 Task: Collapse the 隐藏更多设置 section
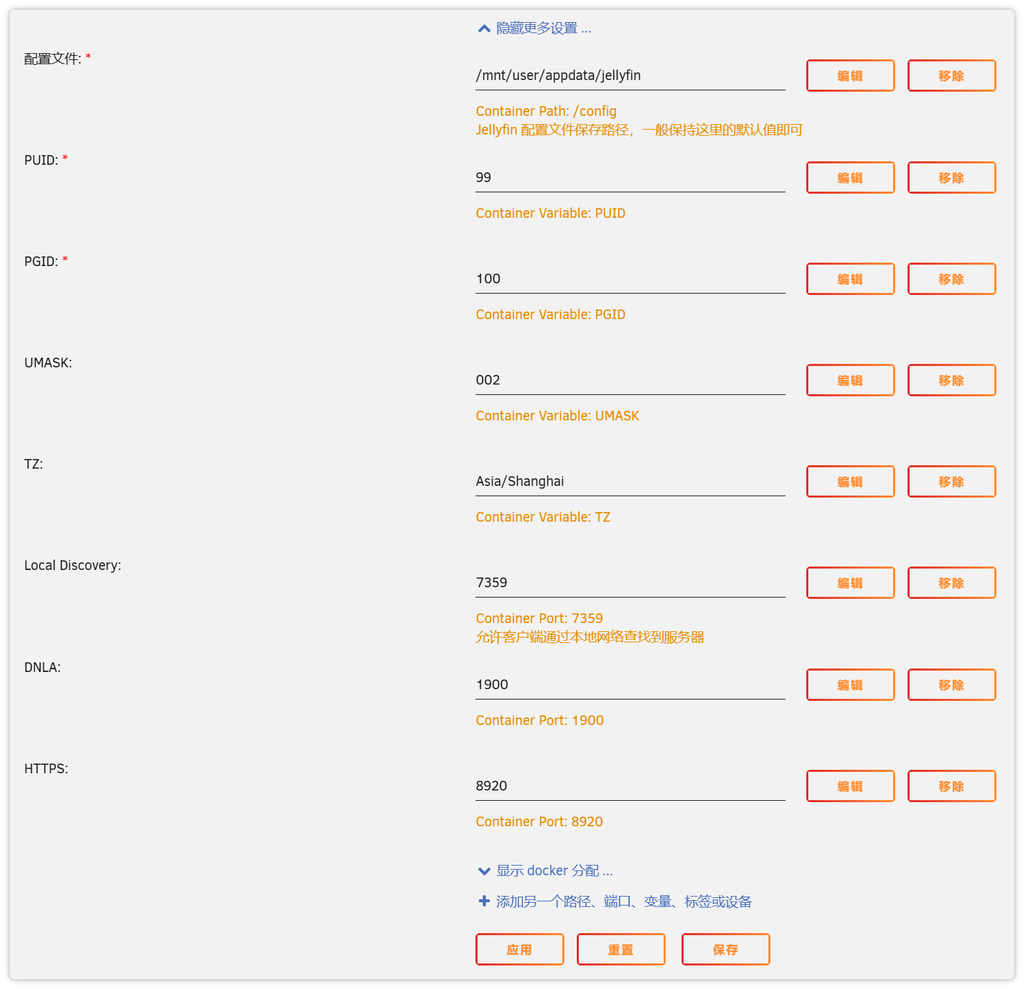click(534, 28)
